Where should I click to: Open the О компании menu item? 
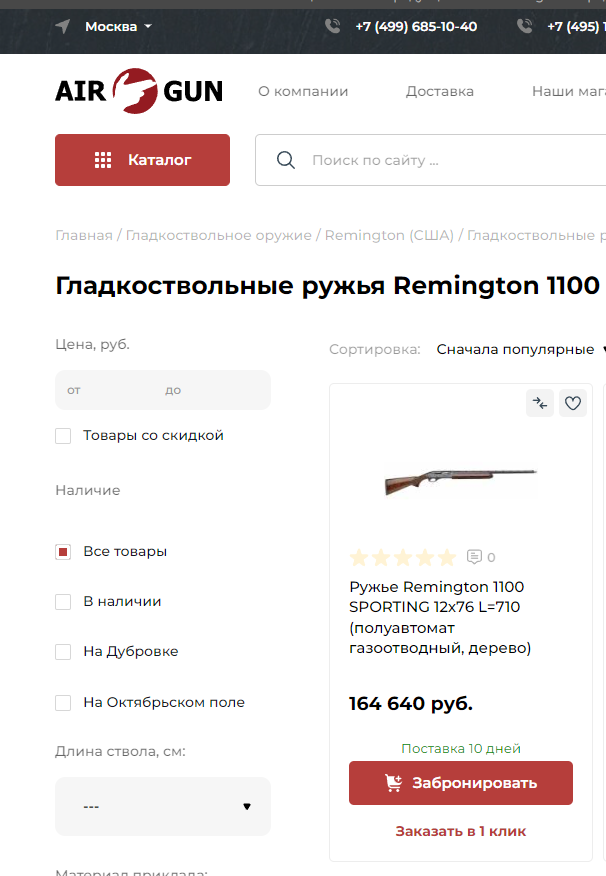pyautogui.click(x=303, y=91)
